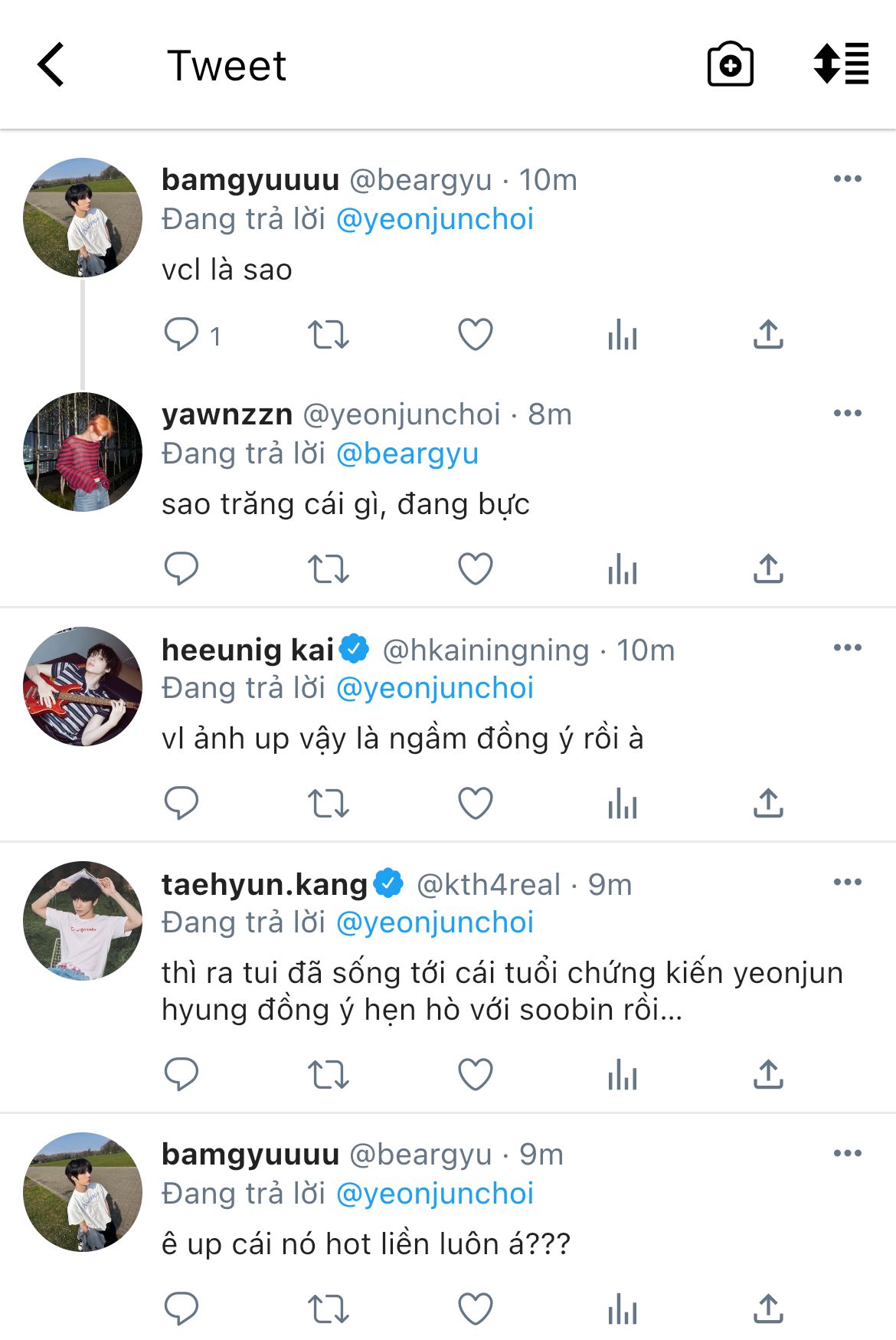Screen dimensions: 896x1340
Task: Share yawnzzn's reply tweet
Action: click(768, 569)
